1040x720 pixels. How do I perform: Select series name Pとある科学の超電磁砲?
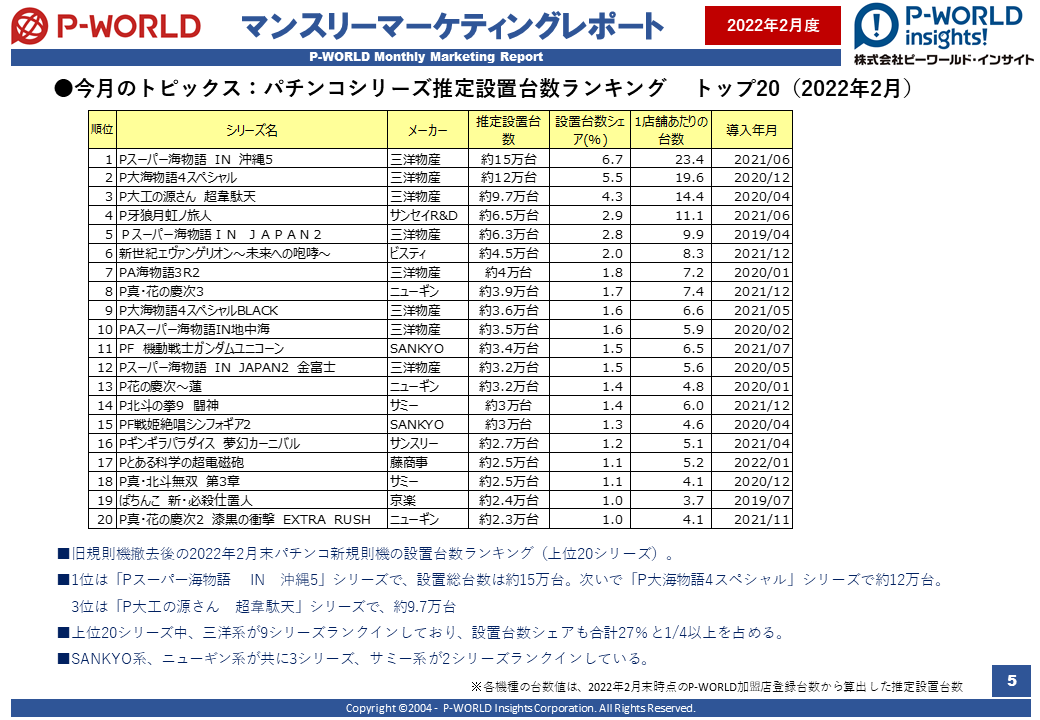(x=181, y=463)
